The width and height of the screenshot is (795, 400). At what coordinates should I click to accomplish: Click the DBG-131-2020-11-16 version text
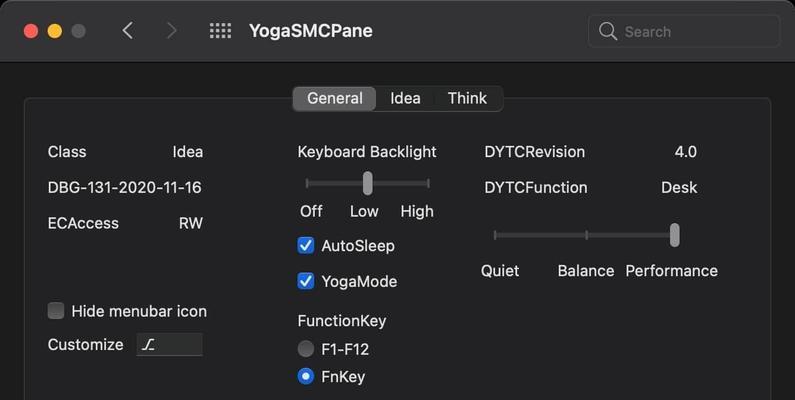coord(125,188)
